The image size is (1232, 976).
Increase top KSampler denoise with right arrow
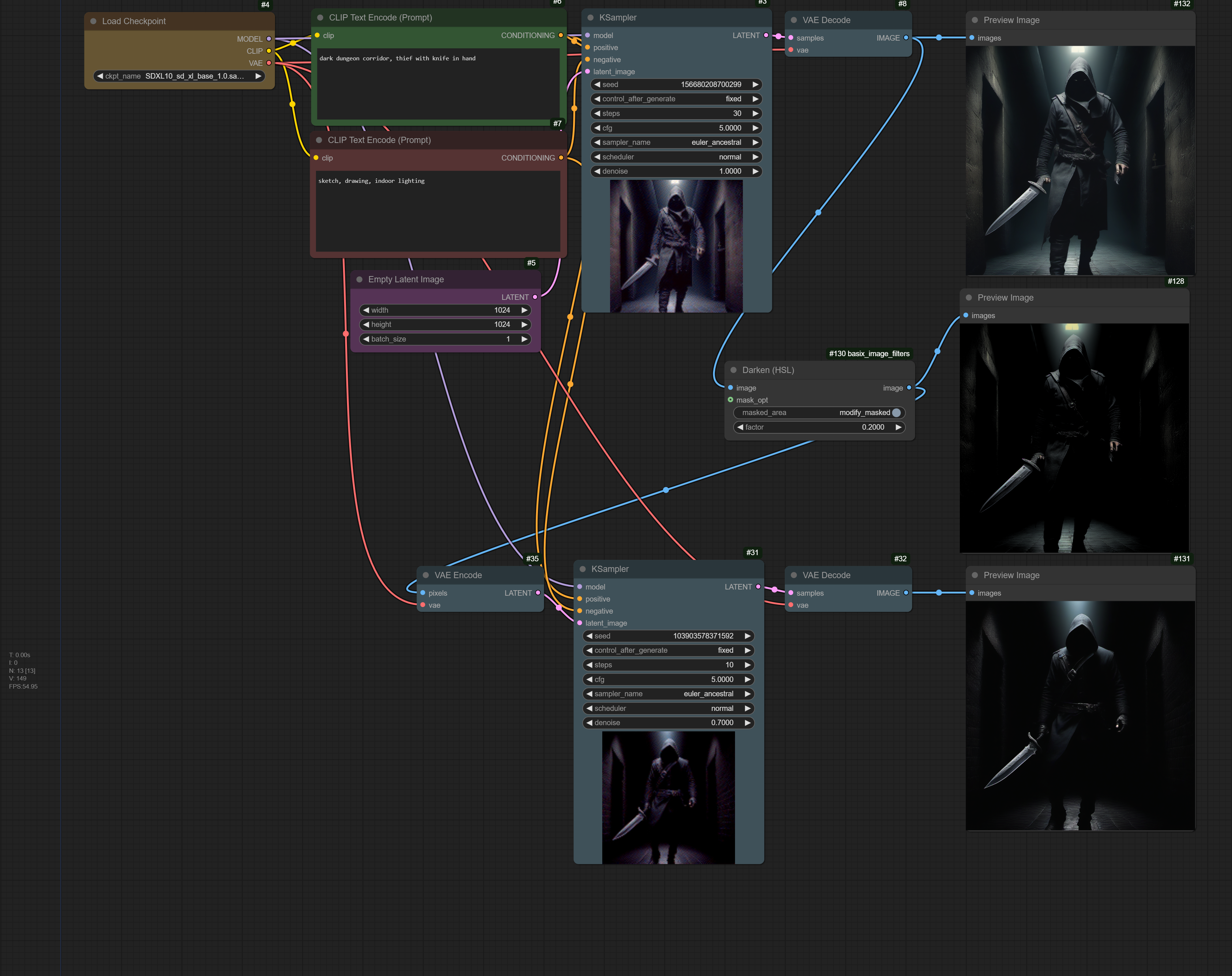[756, 172]
